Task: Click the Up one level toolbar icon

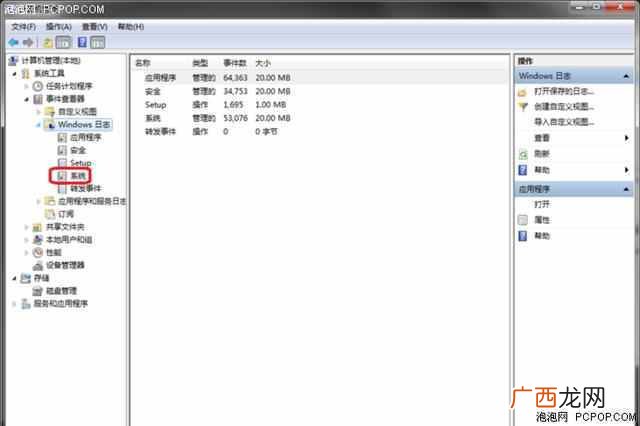Action: tap(48, 42)
